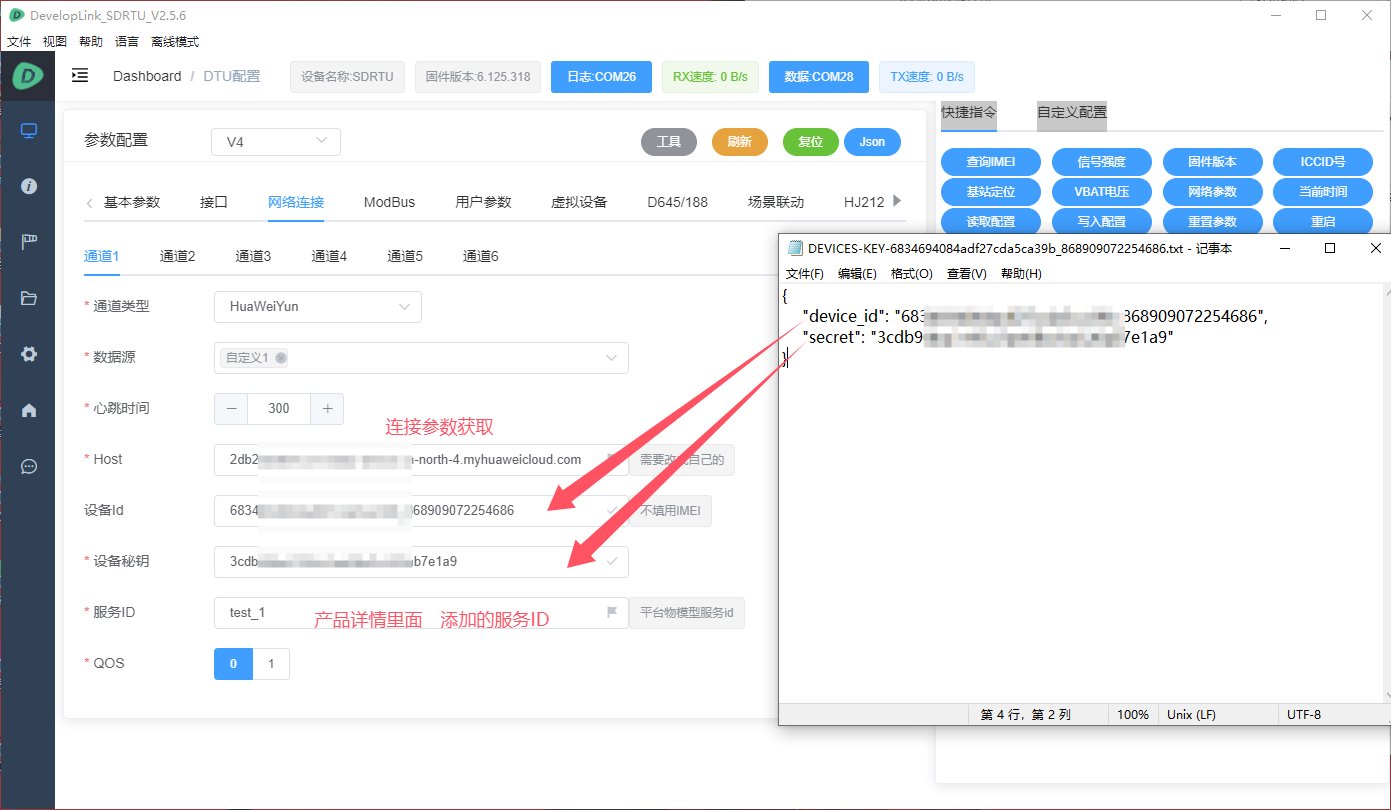This screenshot has height=810, width=1391.
Task: Click the orange 刷新 button
Action: pyautogui.click(x=740, y=142)
